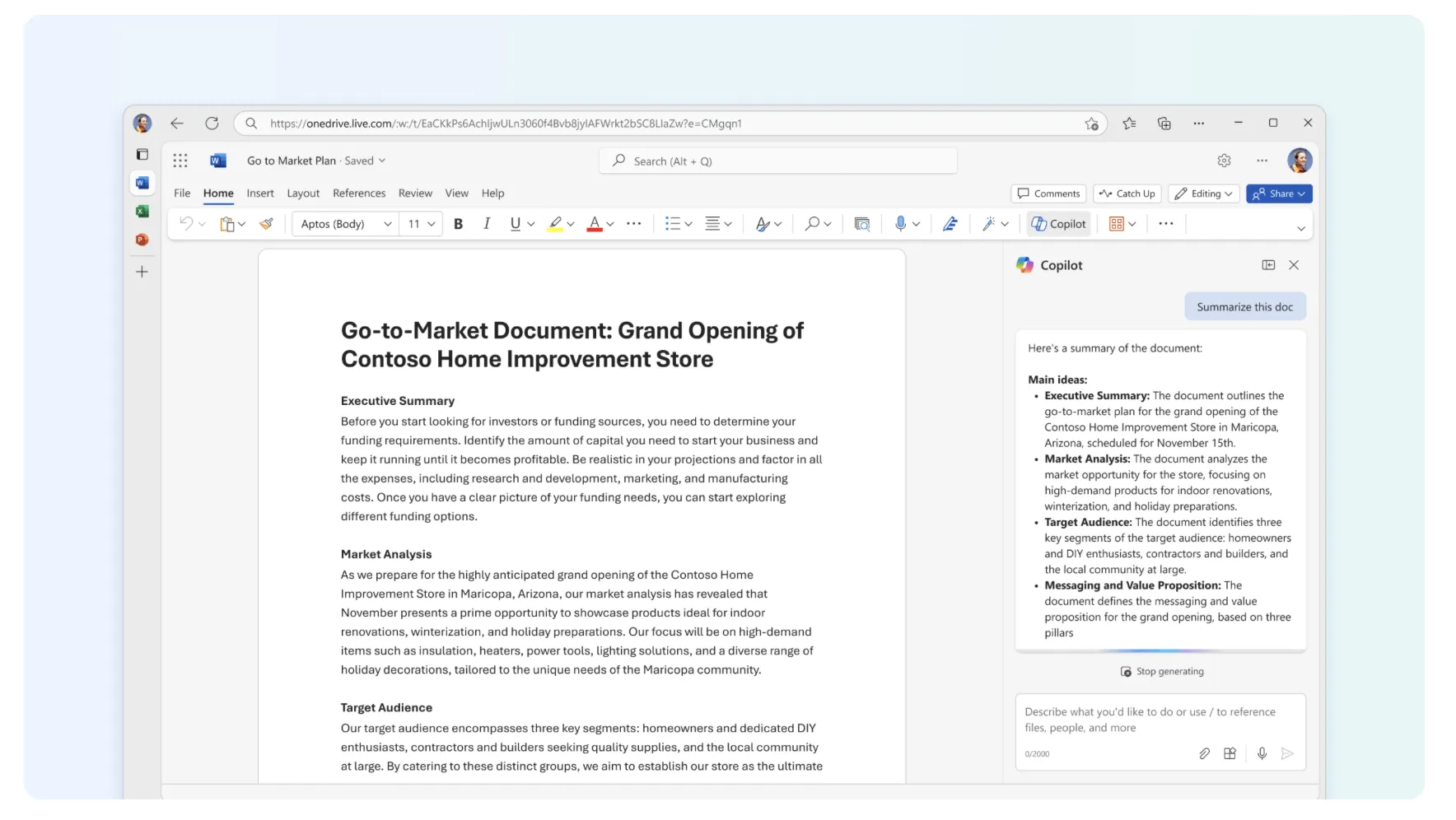Expand bullet list style dropdown arrow

pyautogui.click(x=688, y=224)
